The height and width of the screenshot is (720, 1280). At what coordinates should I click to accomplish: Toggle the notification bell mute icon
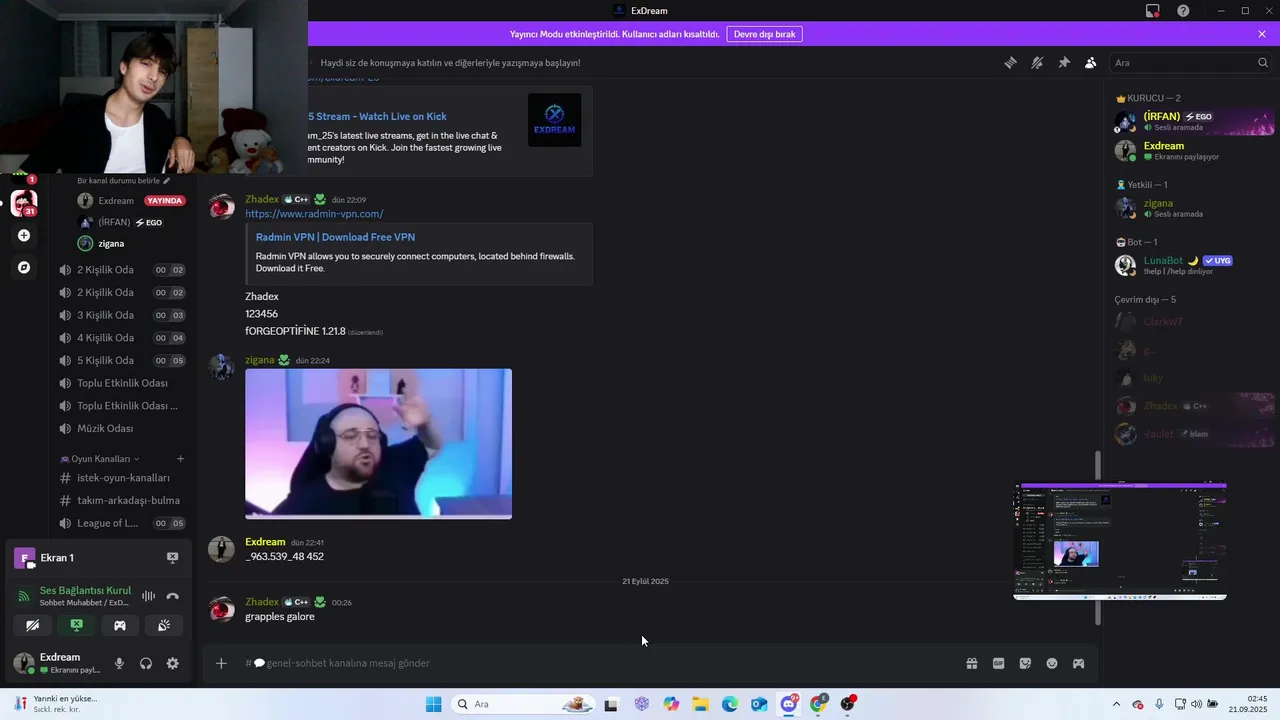1037,62
